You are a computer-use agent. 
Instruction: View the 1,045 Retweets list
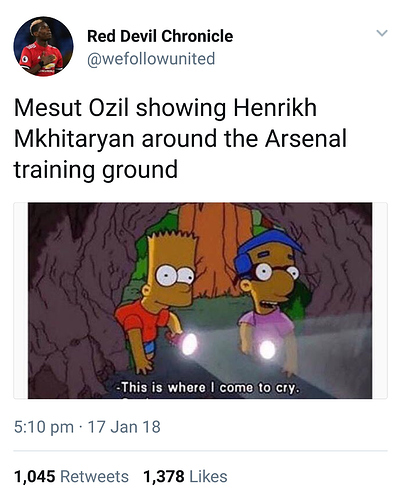[x=71, y=476]
